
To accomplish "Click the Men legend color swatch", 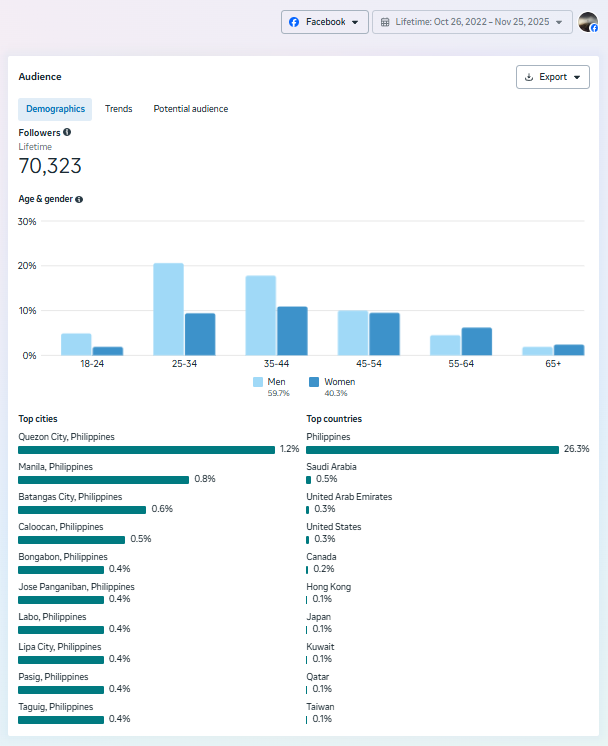I will point(258,382).
